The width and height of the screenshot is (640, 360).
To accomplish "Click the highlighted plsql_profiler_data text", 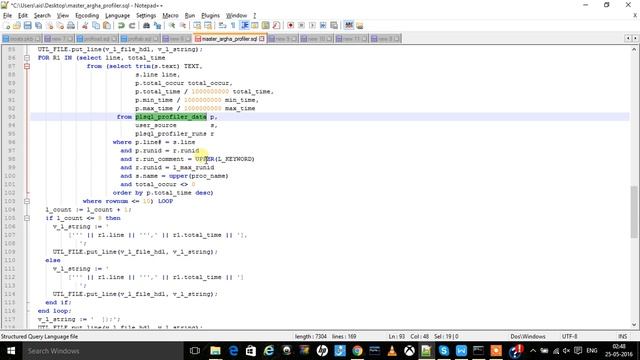I will pos(171,117).
